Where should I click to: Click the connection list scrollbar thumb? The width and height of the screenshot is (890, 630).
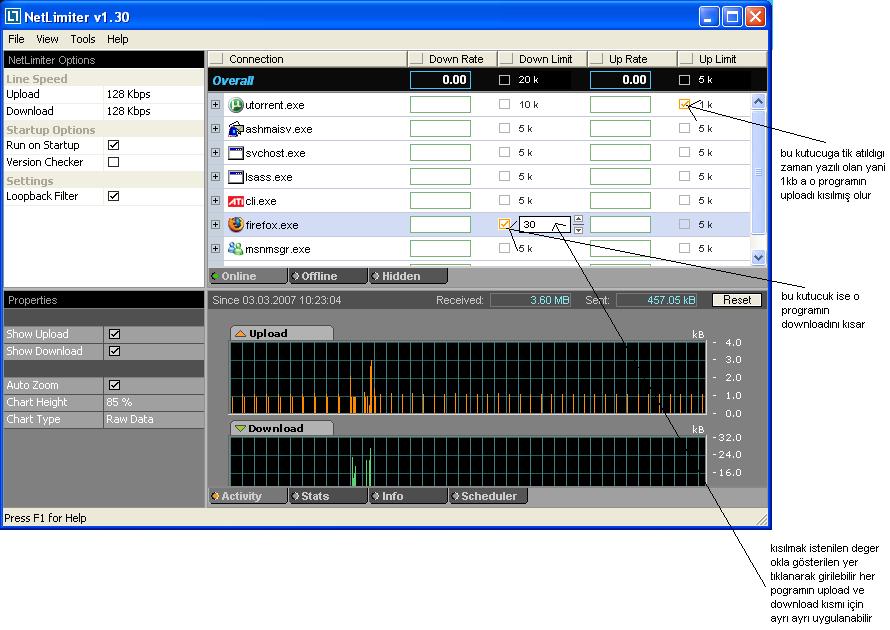coord(758,171)
